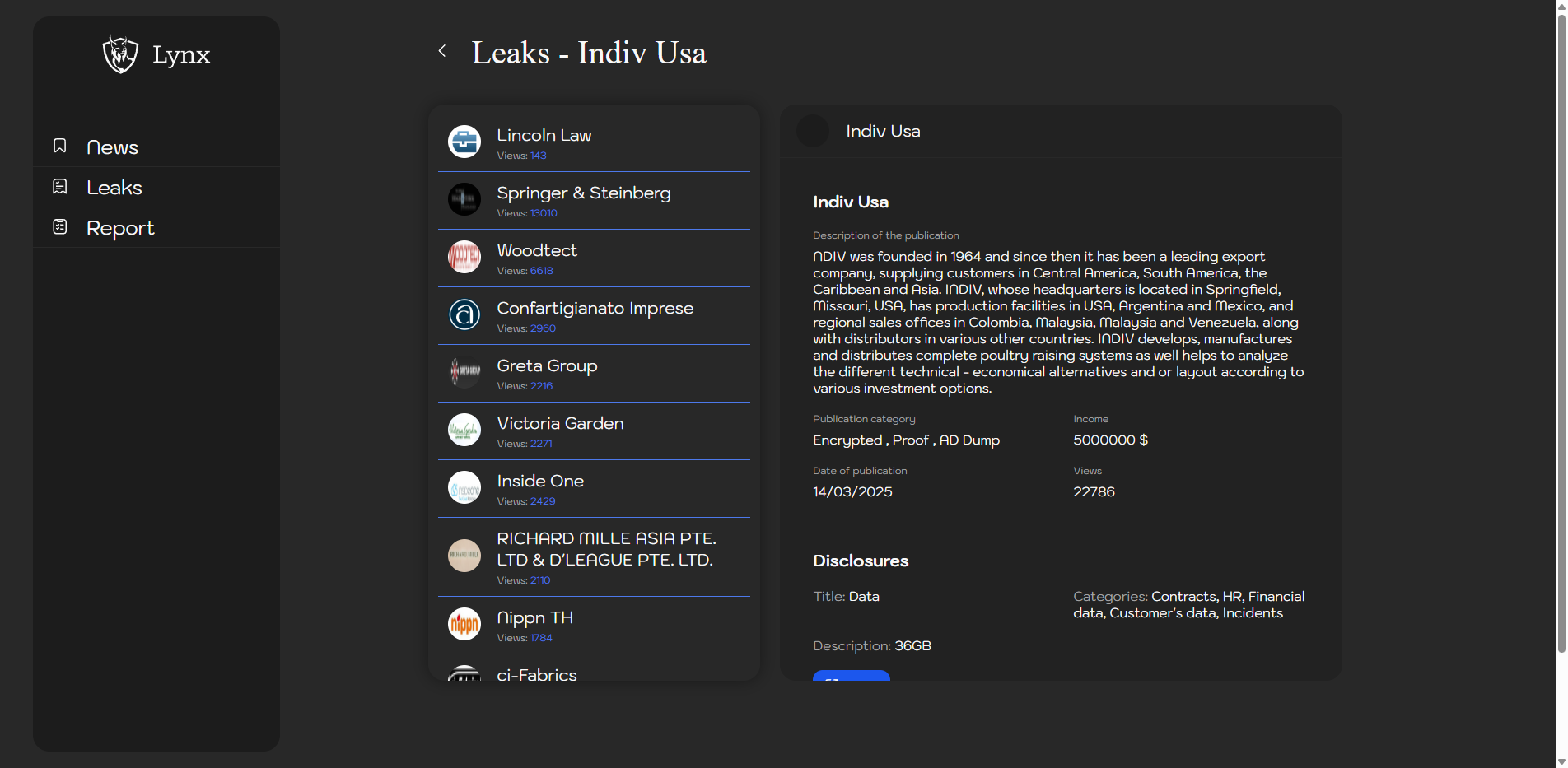1568x768 pixels.
Task: Click the Nippn TH orange logo
Action: click(464, 624)
